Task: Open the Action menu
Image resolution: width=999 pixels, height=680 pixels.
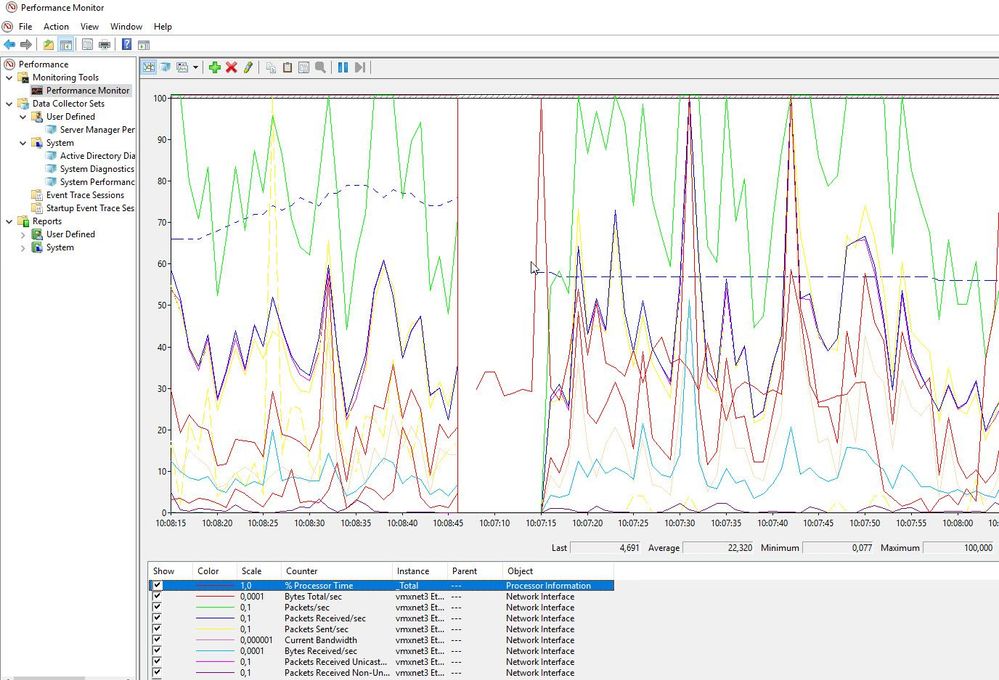Action: (56, 26)
